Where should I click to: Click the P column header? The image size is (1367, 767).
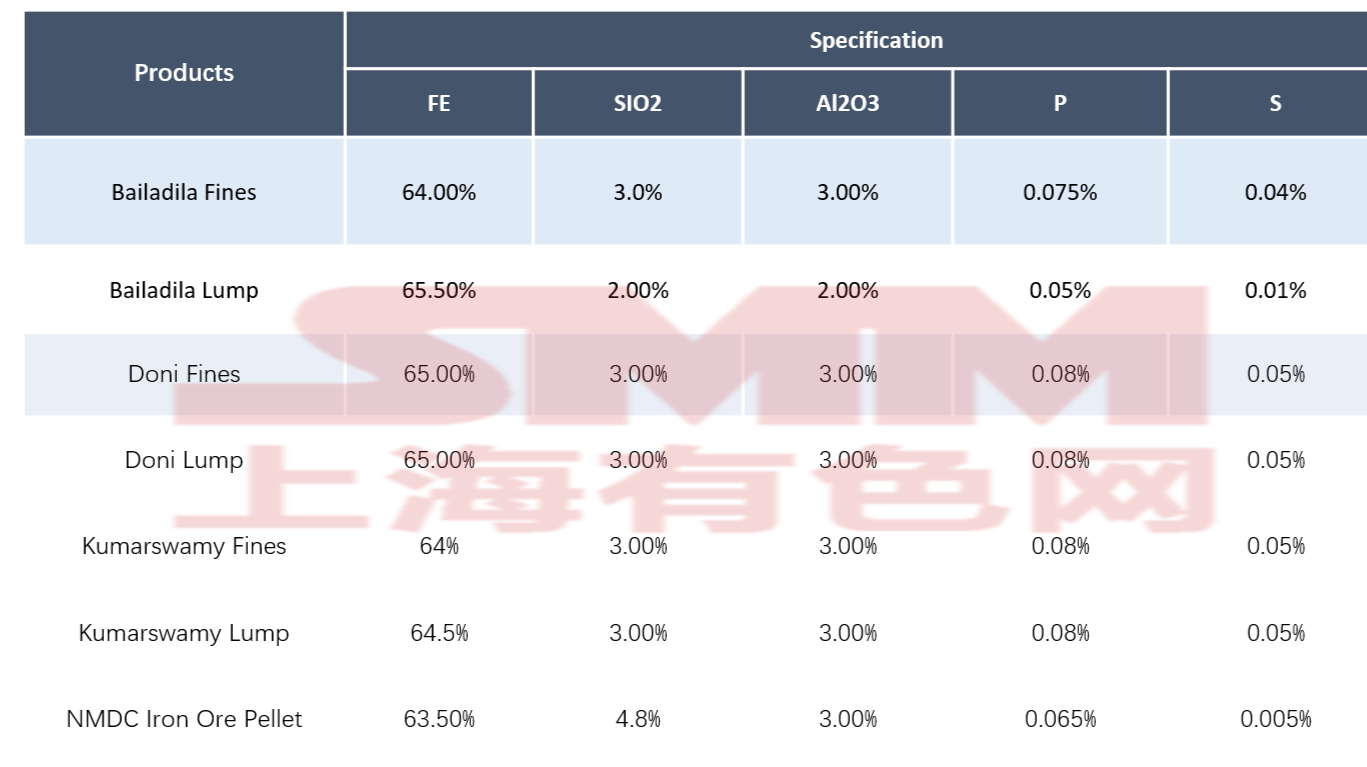tap(1060, 103)
